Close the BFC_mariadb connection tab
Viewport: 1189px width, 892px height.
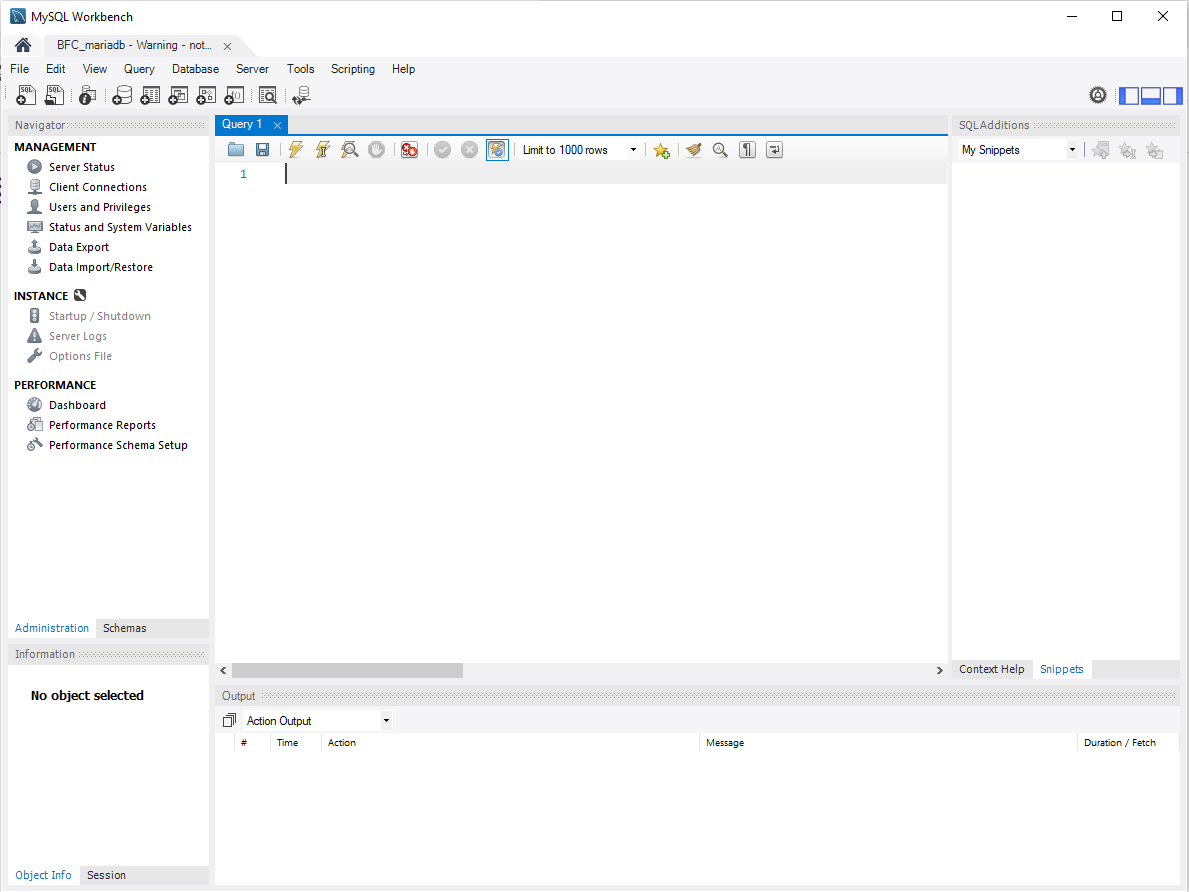[227, 46]
